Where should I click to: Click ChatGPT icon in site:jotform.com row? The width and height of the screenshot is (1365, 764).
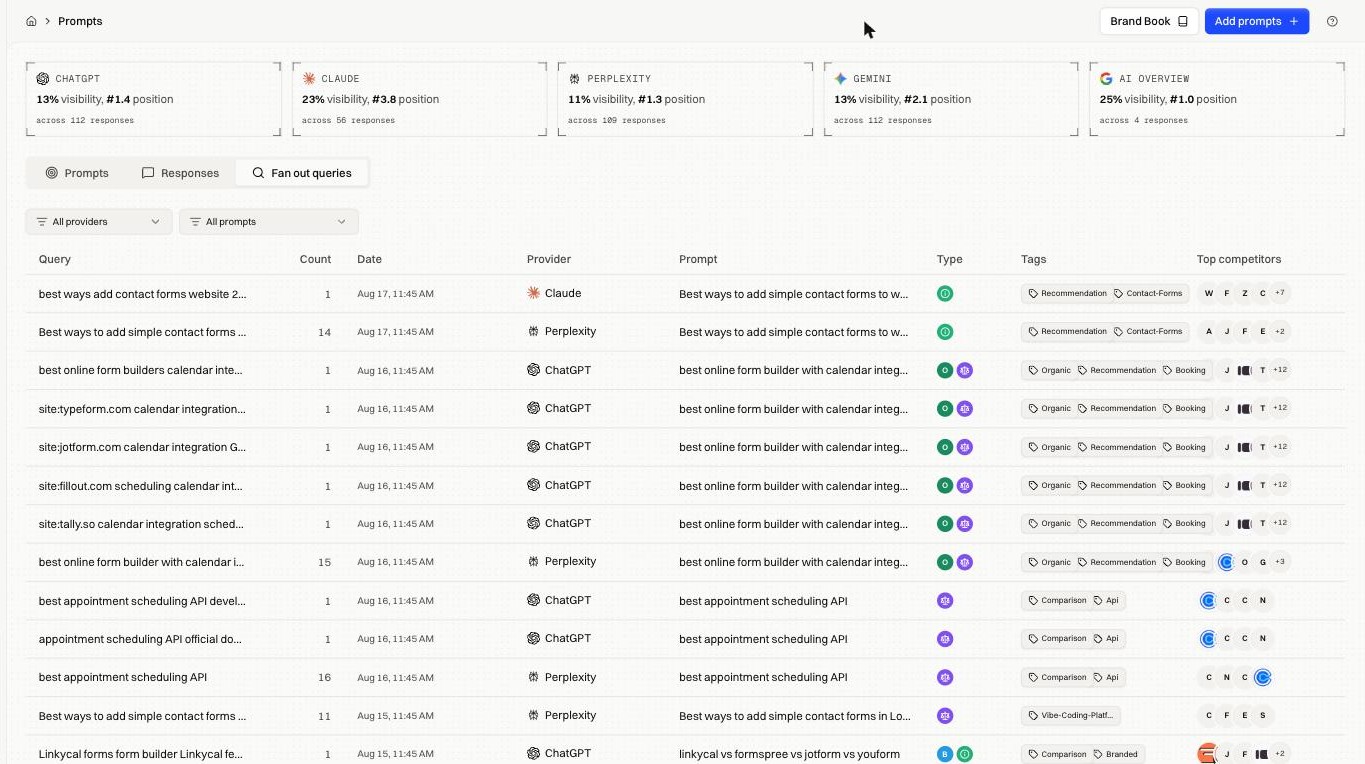tap(534, 446)
